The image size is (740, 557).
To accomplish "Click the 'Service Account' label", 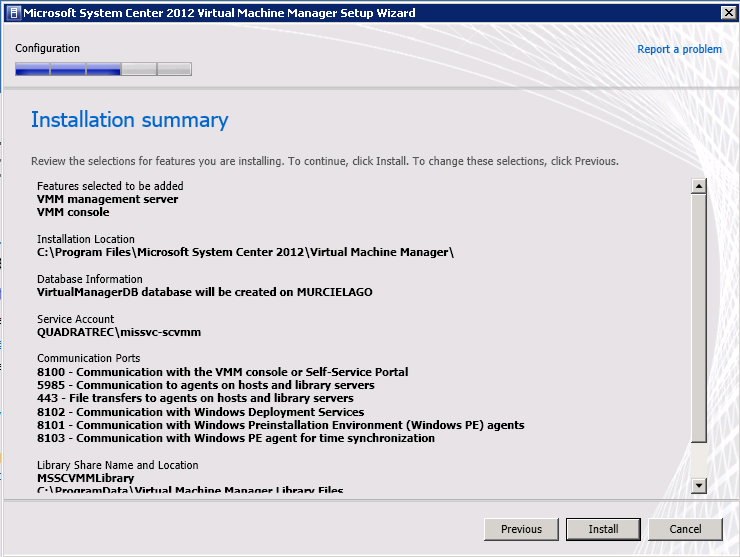I will coord(76,319).
